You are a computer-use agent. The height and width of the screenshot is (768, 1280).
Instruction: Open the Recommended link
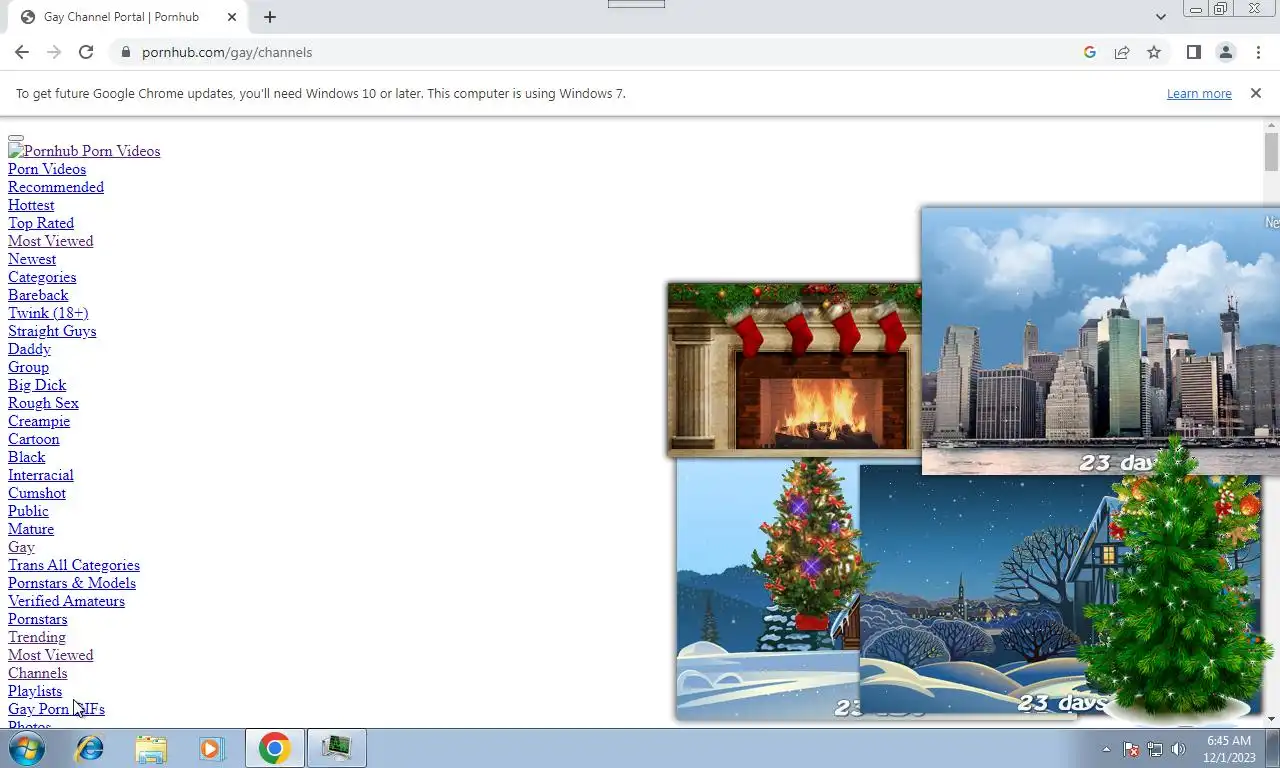pos(56,187)
